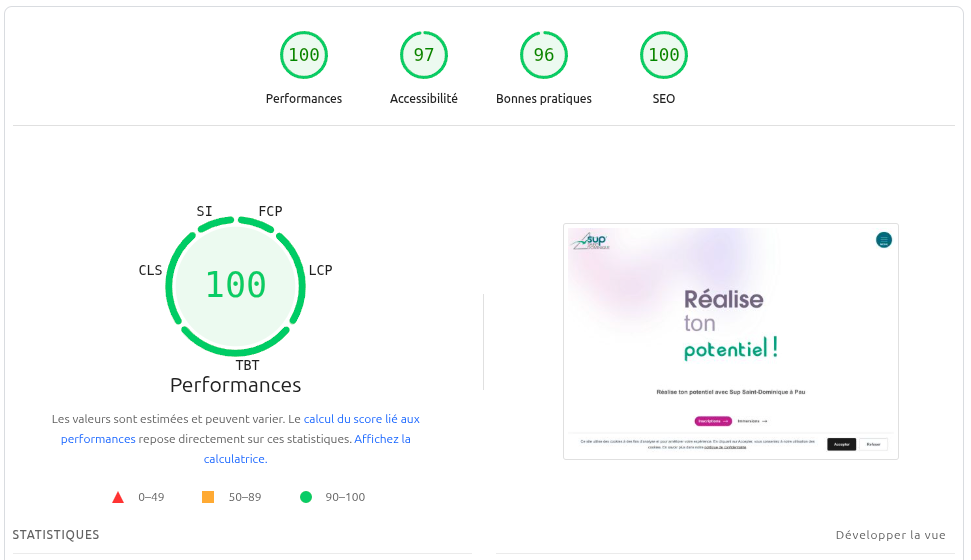Click the Refuser button in thumbnail
The width and height of the screenshot is (971, 560).
tap(873, 444)
